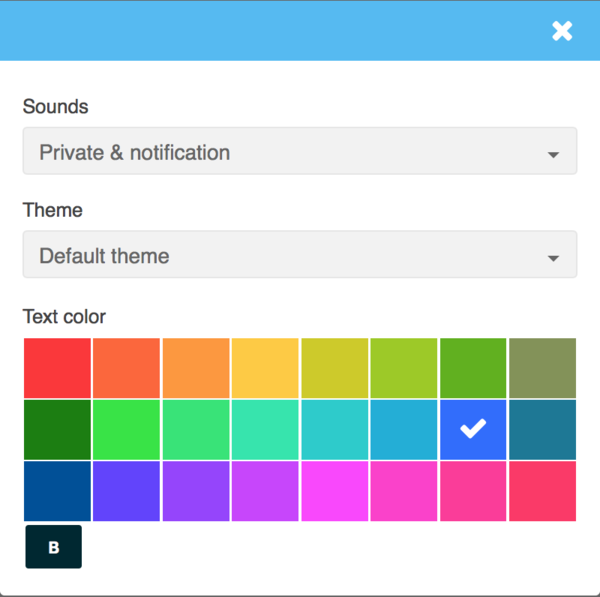600x597 pixels.
Task: Pick the medium grass green color swatch
Action: pyautogui.click(x=473, y=368)
